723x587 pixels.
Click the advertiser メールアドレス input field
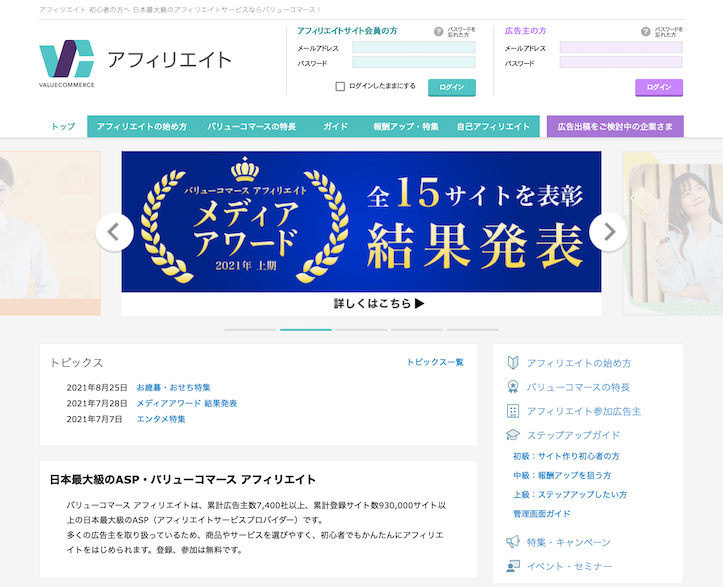point(621,47)
